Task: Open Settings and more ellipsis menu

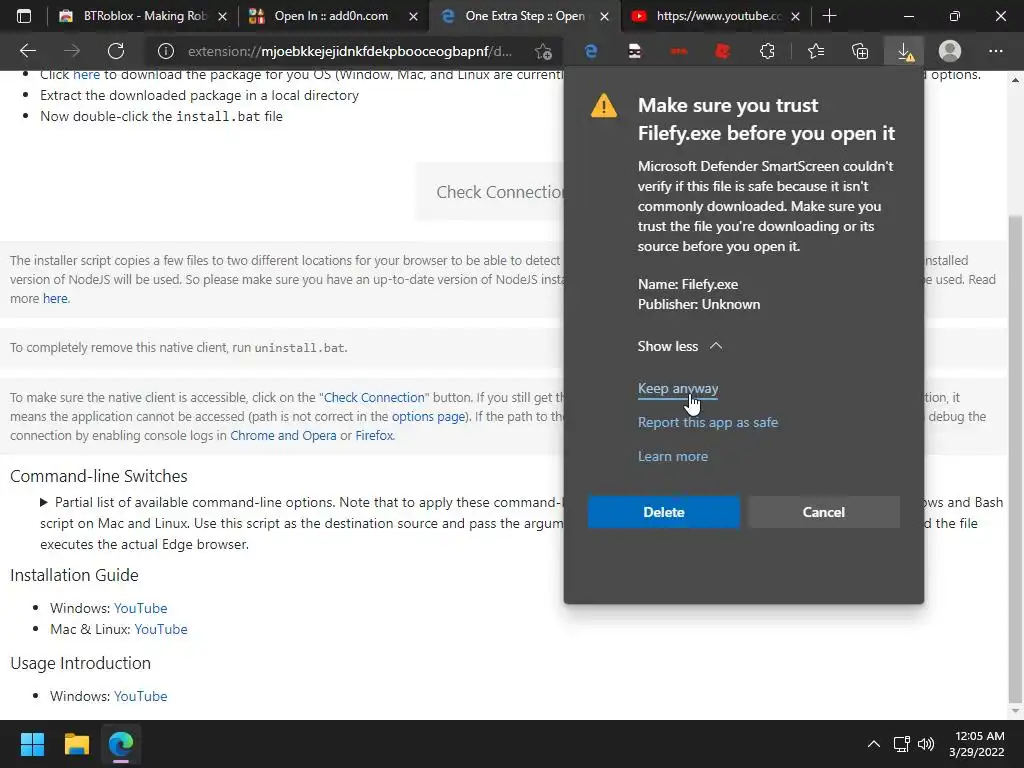Action: (995, 51)
